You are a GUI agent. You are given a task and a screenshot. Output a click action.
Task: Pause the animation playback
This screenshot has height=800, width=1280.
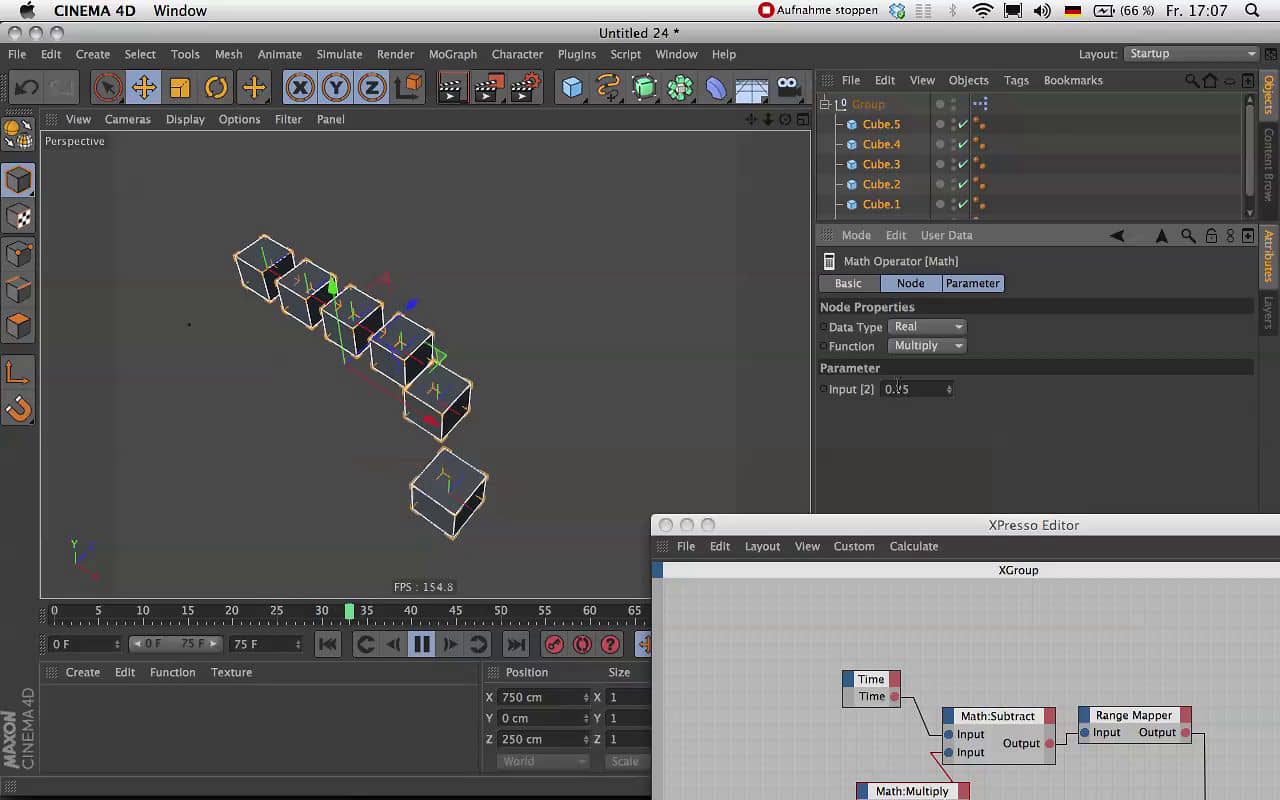pyautogui.click(x=422, y=644)
